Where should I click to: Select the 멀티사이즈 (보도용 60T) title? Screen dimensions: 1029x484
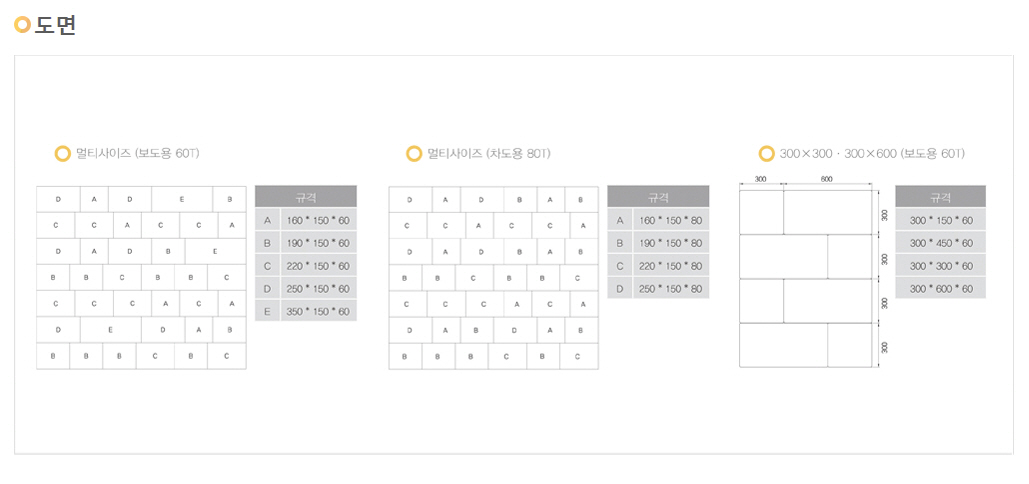138,154
